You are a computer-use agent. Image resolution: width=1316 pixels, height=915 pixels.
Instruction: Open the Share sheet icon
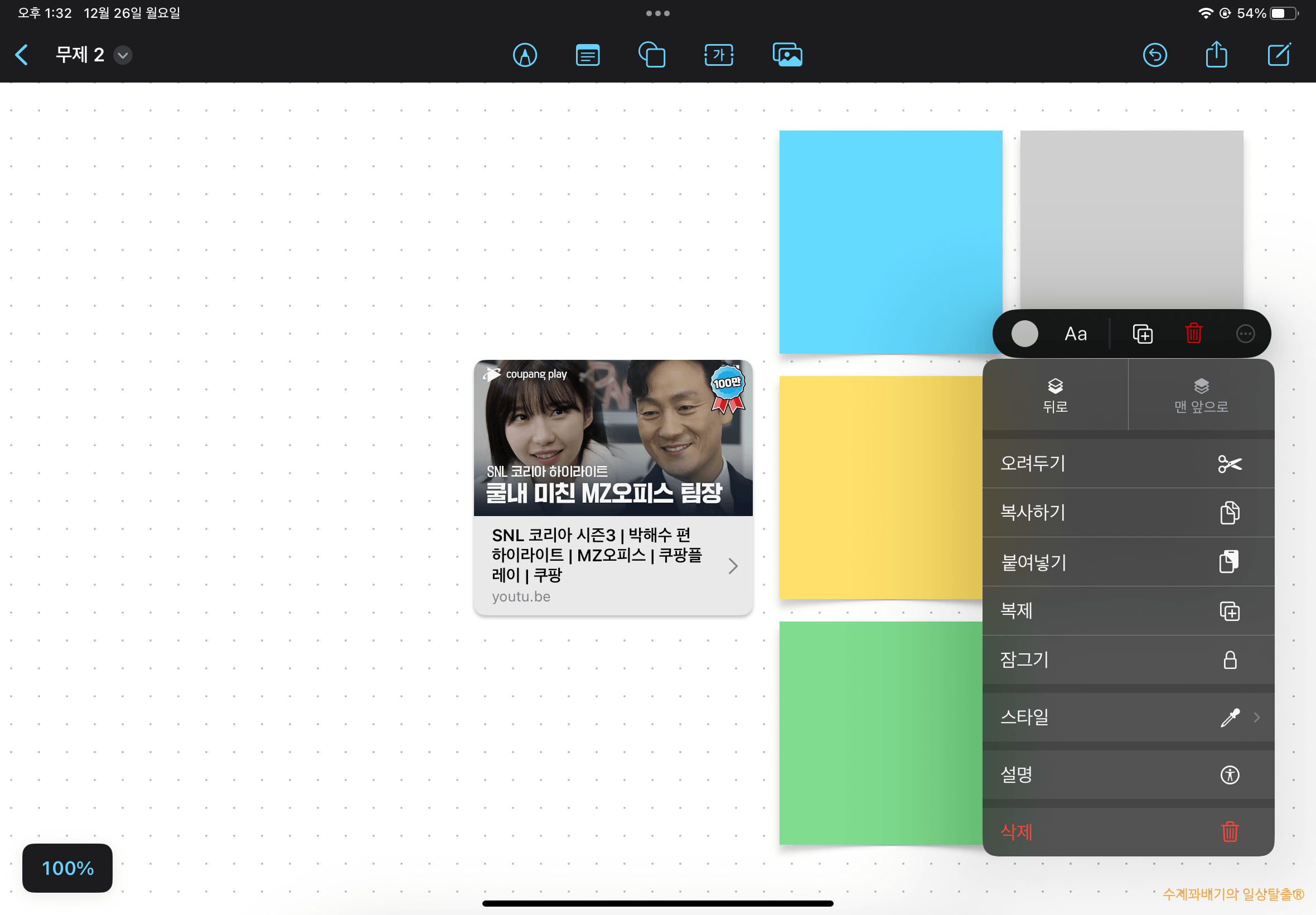tap(1217, 55)
